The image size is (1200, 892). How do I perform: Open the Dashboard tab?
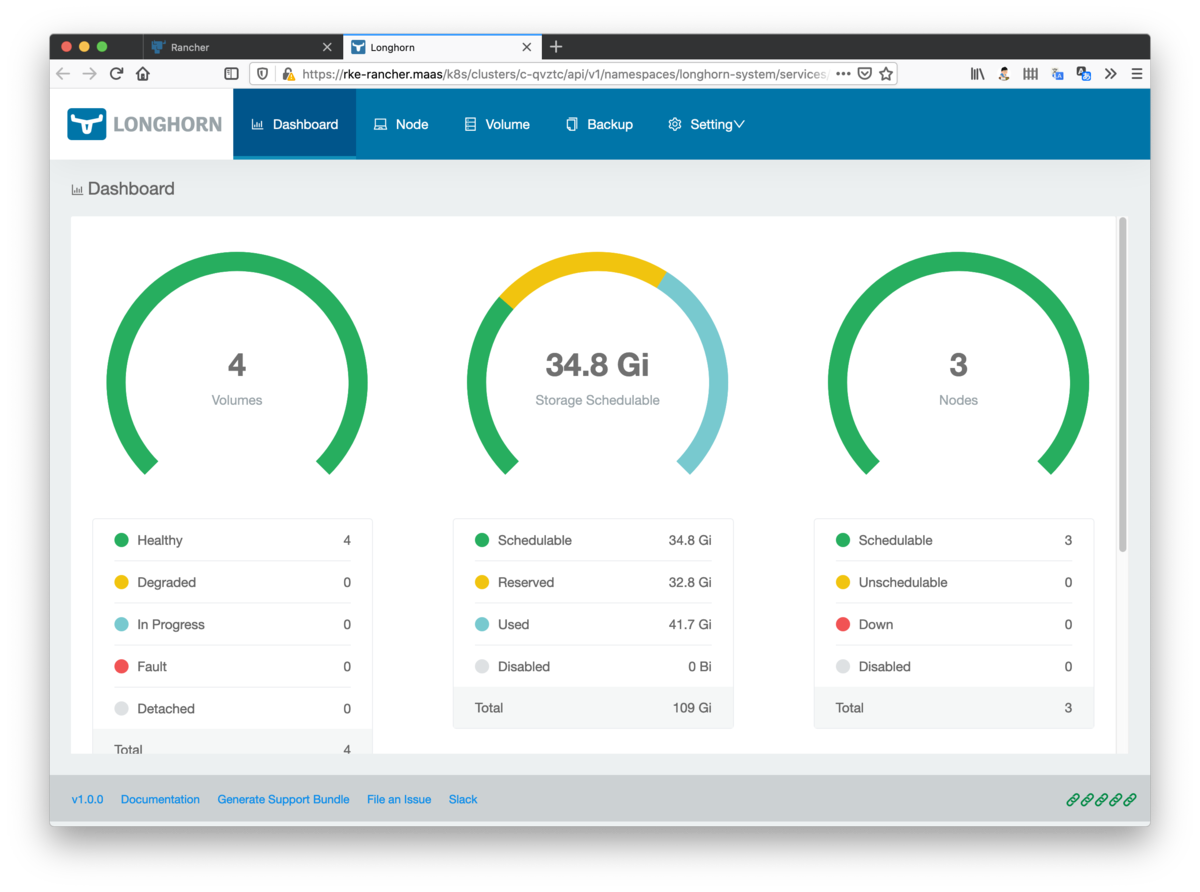click(295, 124)
